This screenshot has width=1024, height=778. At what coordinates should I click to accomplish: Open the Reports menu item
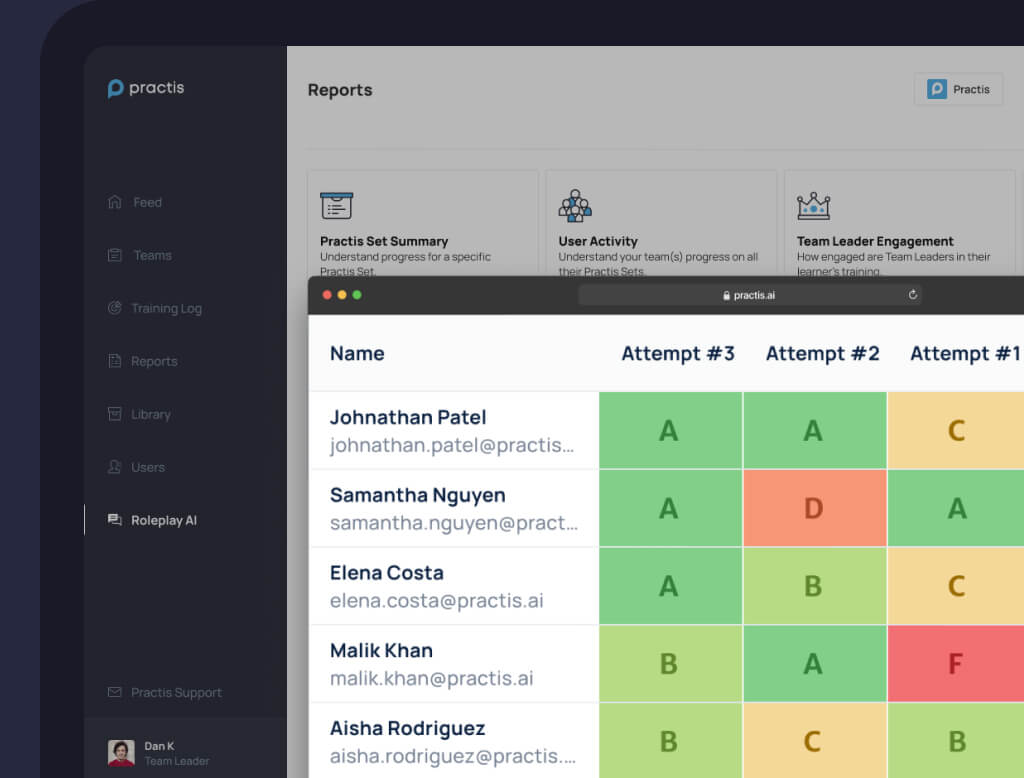tap(153, 361)
